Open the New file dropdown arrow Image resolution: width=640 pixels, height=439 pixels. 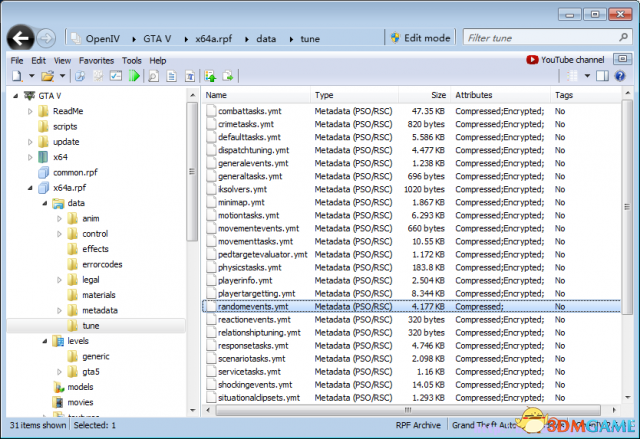(31, 76)
